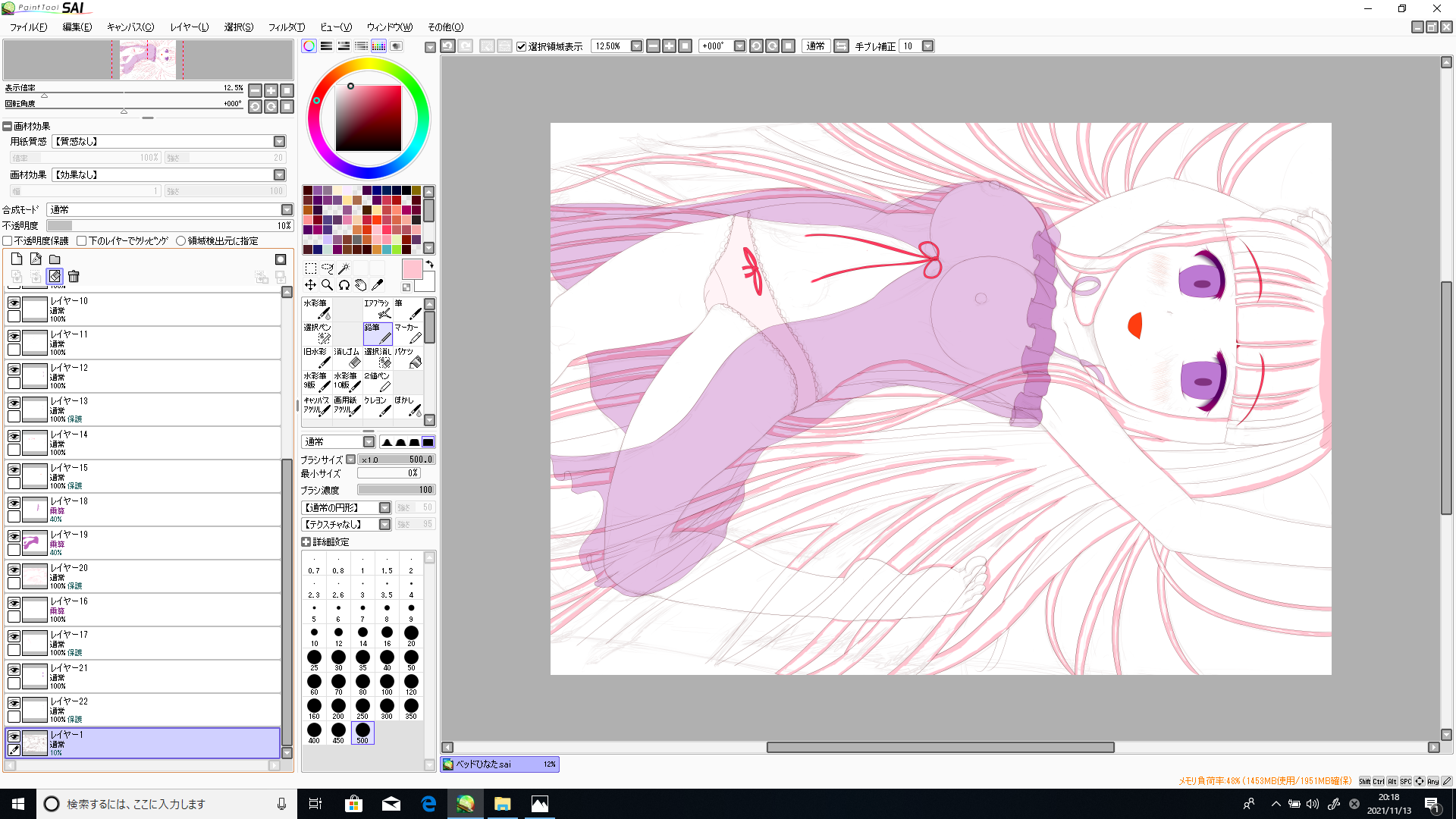The height and width of the screenshot is (819, 1456).
Task: Clear the layer with eraser icon
Action: pos(55,277)
